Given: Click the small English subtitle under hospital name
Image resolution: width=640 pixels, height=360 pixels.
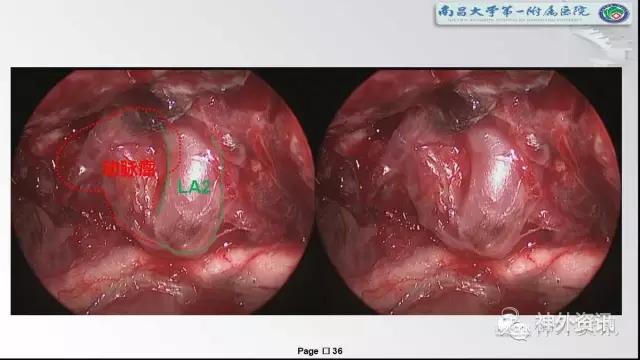Looking at the screenshot, I should 513,20.
